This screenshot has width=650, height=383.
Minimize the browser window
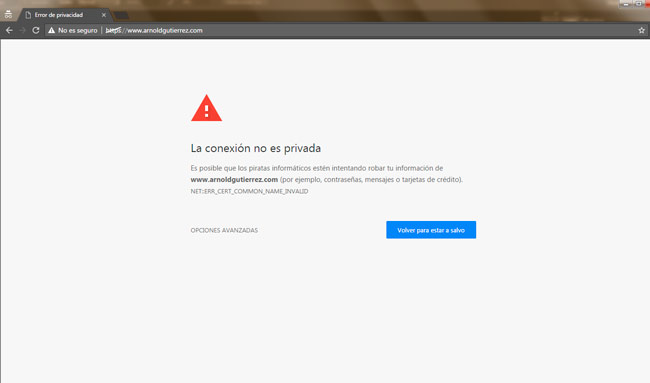(x=626, y=4)
